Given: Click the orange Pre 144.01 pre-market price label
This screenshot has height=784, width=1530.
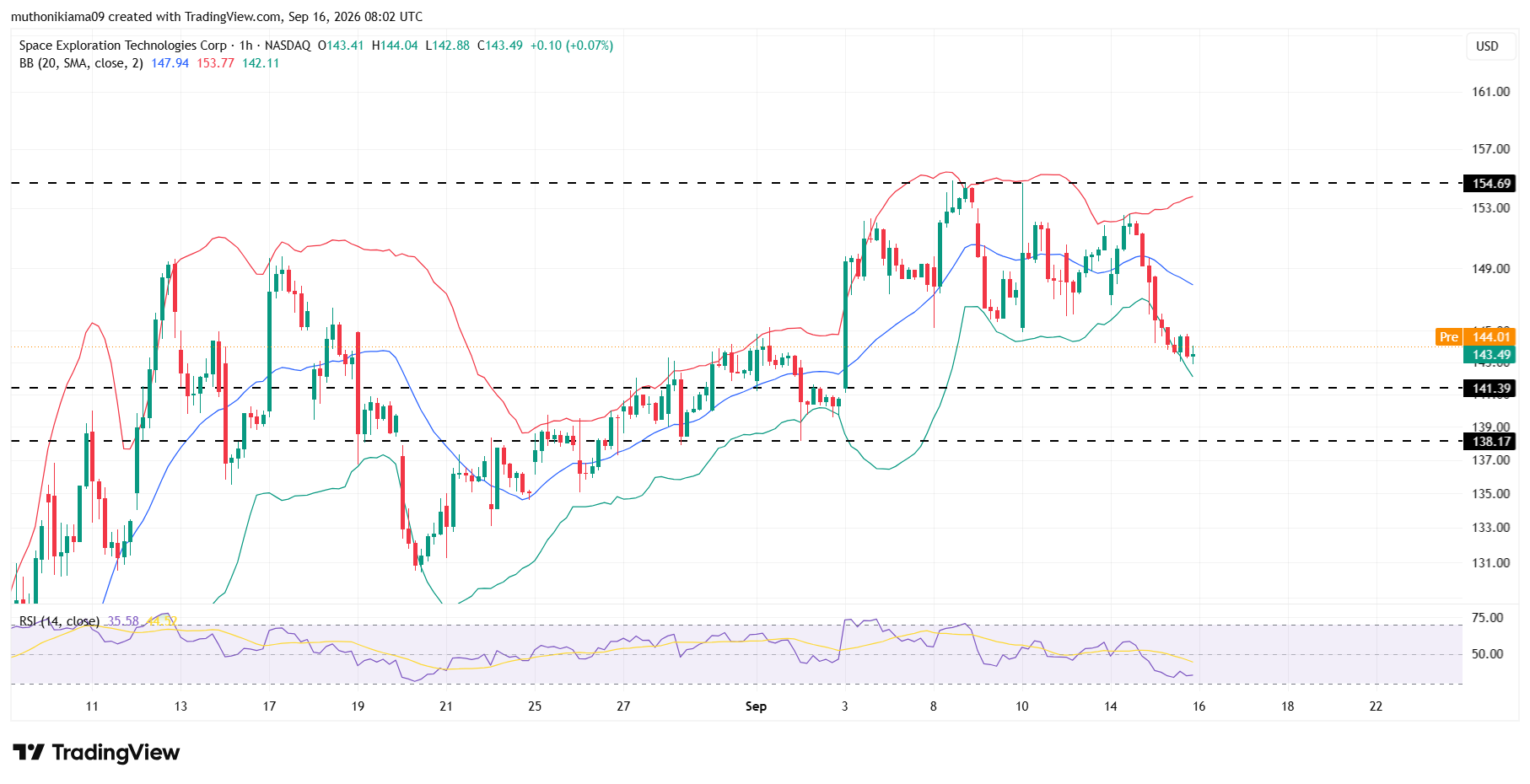Looking at the screenshot, I should point(1476,337).
